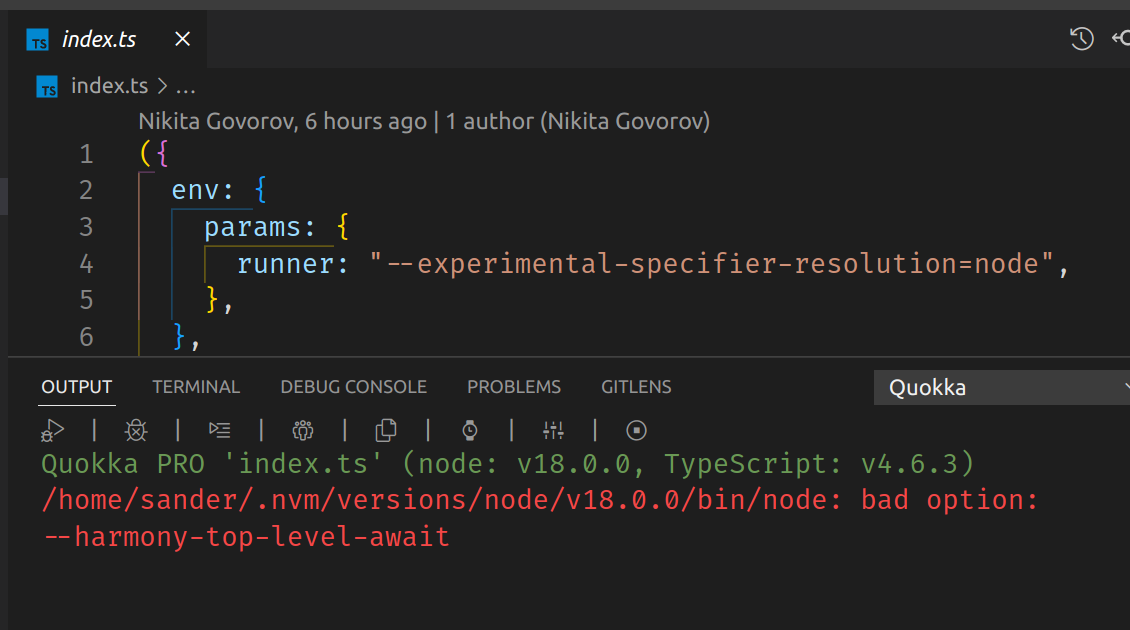Viewport: 1130px width, 630px height.
Task: Open the GITLENS panel tab
Action: point(636,386)
